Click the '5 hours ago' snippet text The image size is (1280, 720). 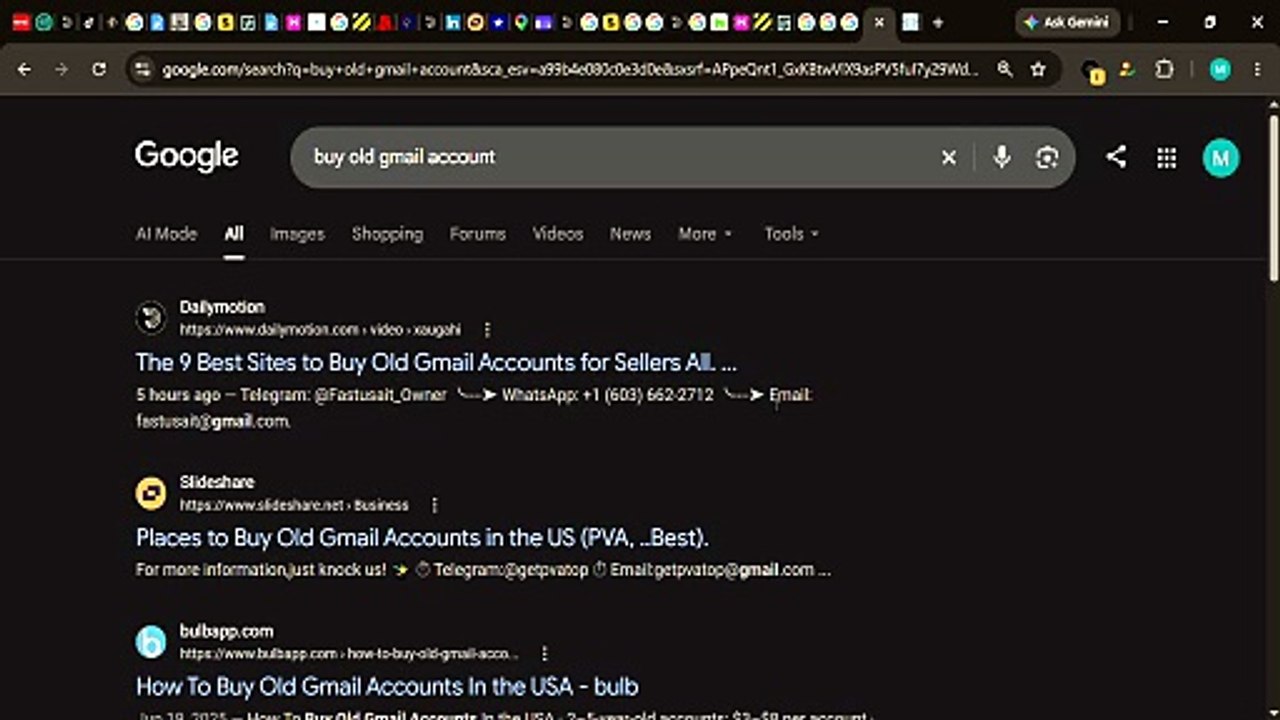(178, 395)
